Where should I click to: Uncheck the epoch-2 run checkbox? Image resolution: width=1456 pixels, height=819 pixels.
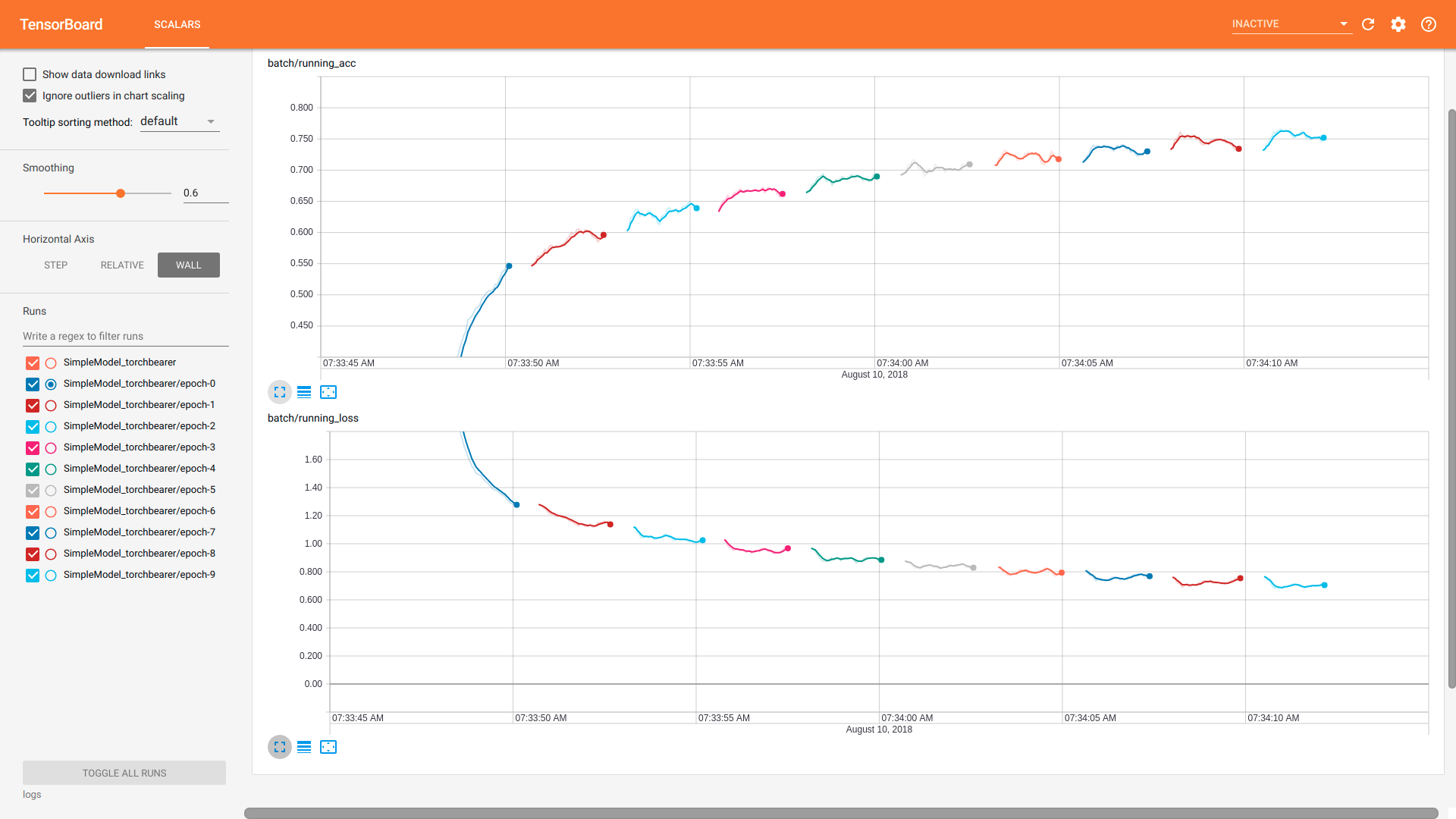pyautogui.click(x=33, y=427)
